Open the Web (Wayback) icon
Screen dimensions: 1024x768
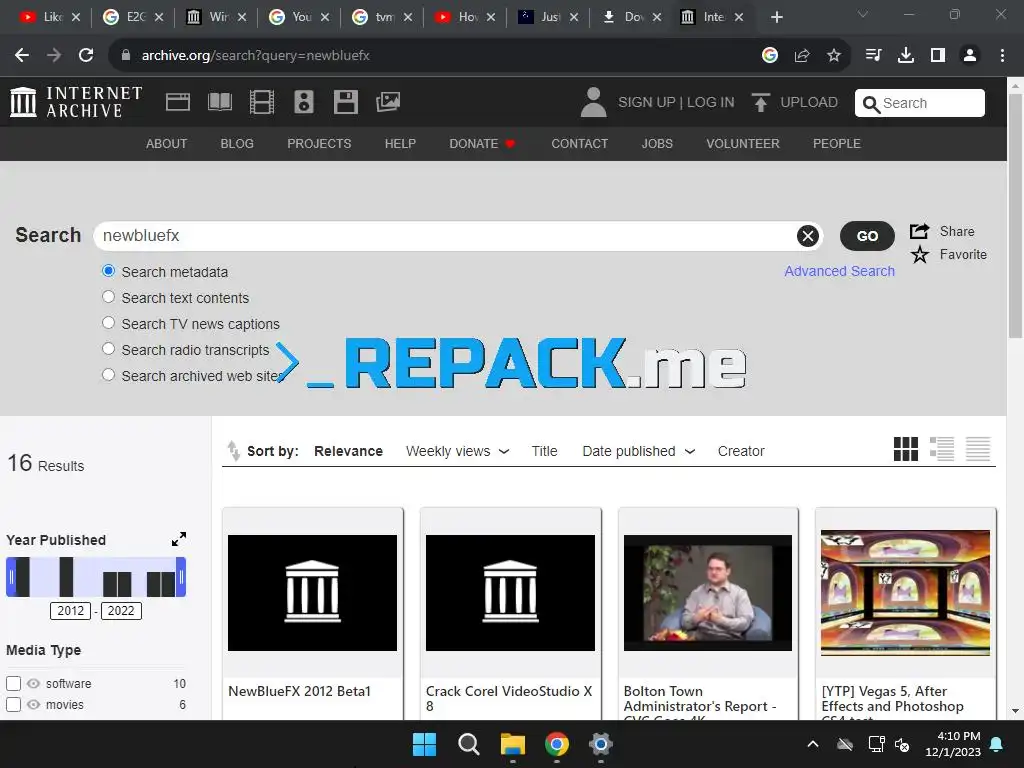pyautogui.click(x=178, y=102)
